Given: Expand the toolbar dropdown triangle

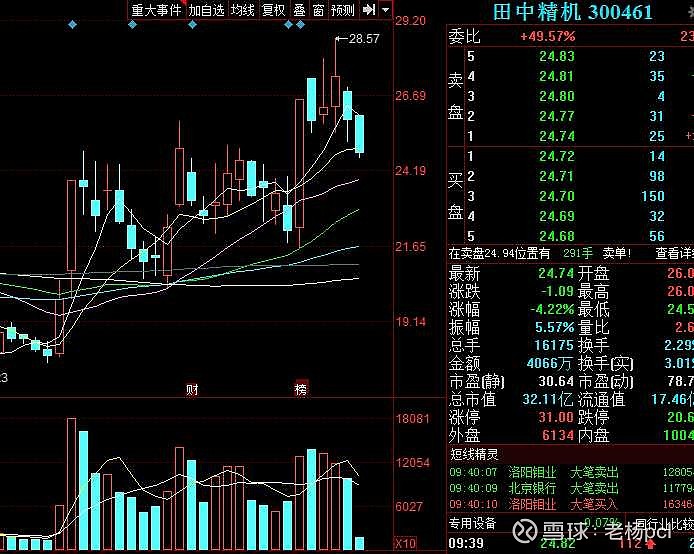Looking at the screenshot, I should point(386,9).
